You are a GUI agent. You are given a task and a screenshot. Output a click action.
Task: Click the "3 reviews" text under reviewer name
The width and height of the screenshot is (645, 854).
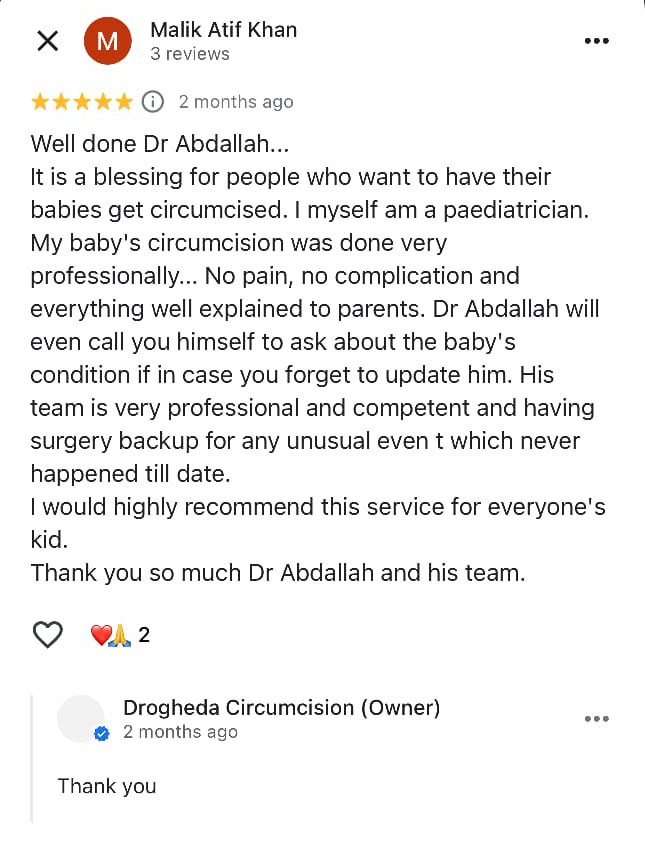[190, 54]
